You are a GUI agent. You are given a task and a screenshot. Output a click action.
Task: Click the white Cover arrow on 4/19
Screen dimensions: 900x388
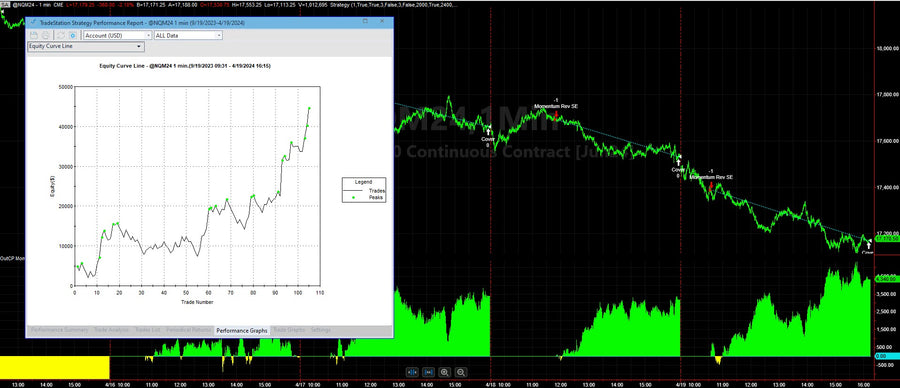tap(678, 162)
